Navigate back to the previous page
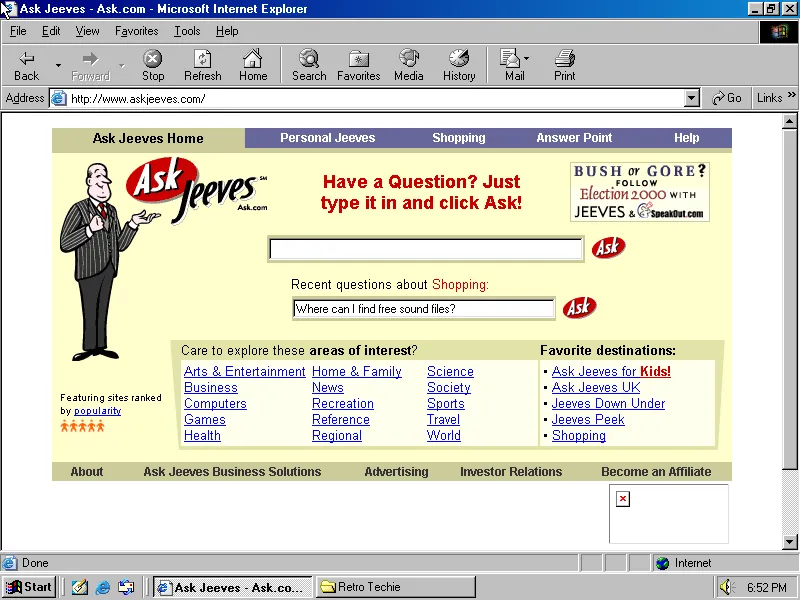The width and height of the screenshot is (800, 600). pyautogui.click(x=26, y=65)
